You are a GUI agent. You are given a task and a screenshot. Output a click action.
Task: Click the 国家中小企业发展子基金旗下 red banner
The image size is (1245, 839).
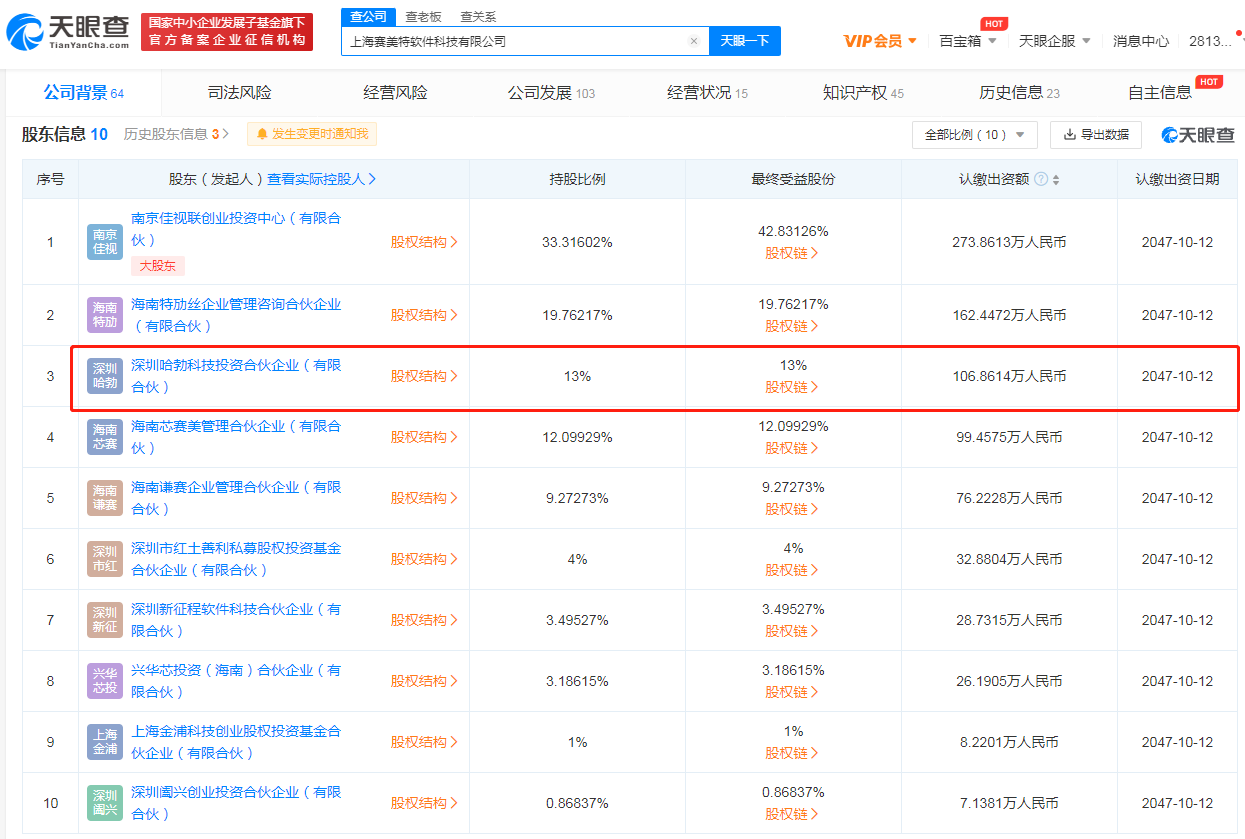pos(227,32)
